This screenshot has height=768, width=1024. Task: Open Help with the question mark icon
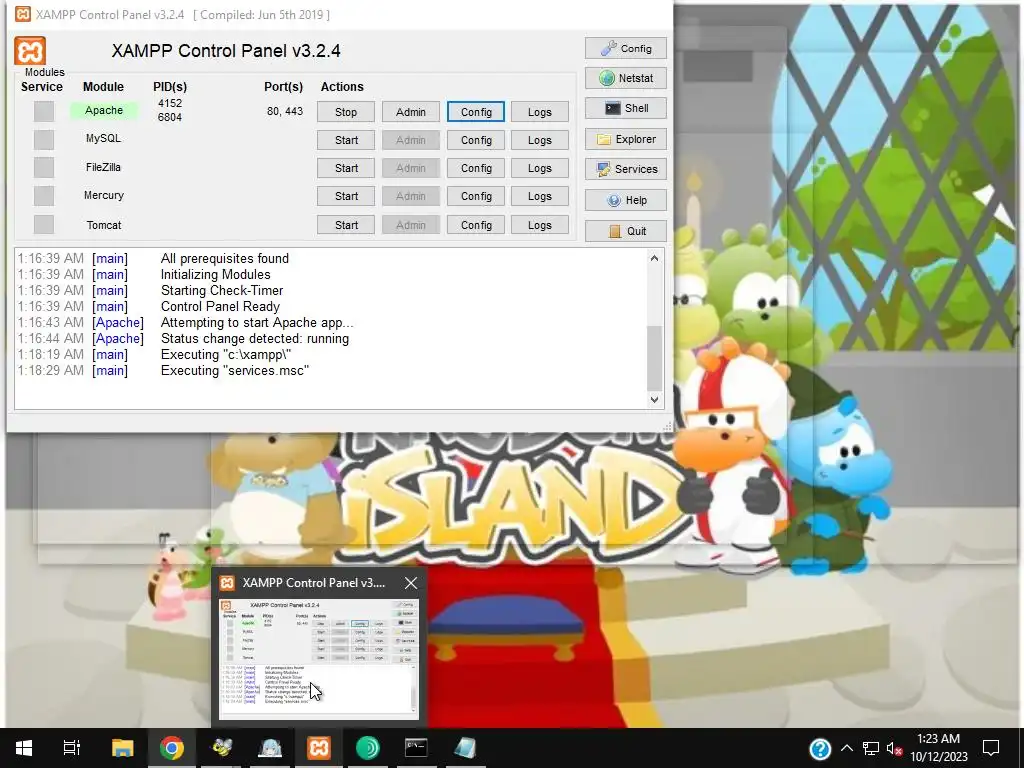pyautogui.click(x=626, y=200)
